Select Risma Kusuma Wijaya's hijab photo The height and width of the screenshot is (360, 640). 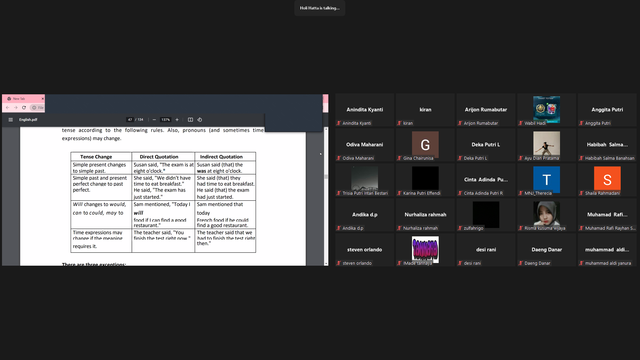(x=547, y=214)
